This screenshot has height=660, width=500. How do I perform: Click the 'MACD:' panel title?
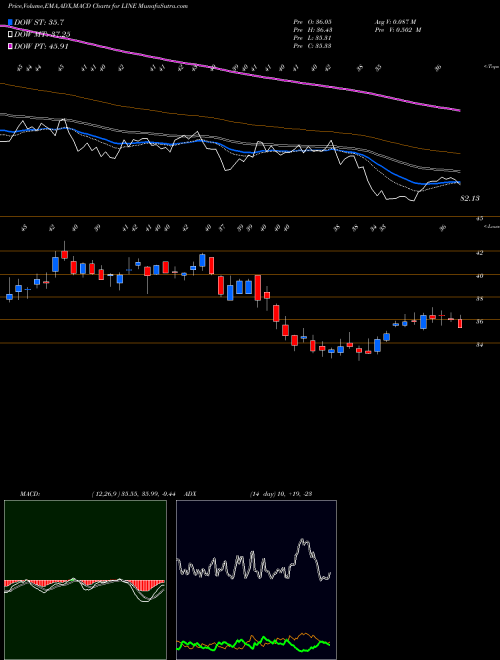click(29, 494)
